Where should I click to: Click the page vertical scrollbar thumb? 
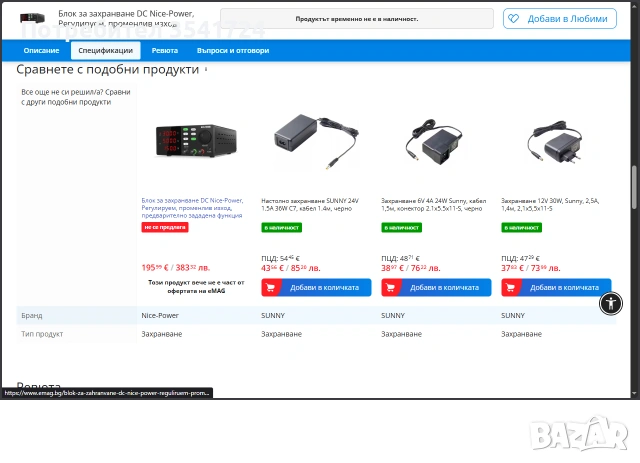point(634,187)
